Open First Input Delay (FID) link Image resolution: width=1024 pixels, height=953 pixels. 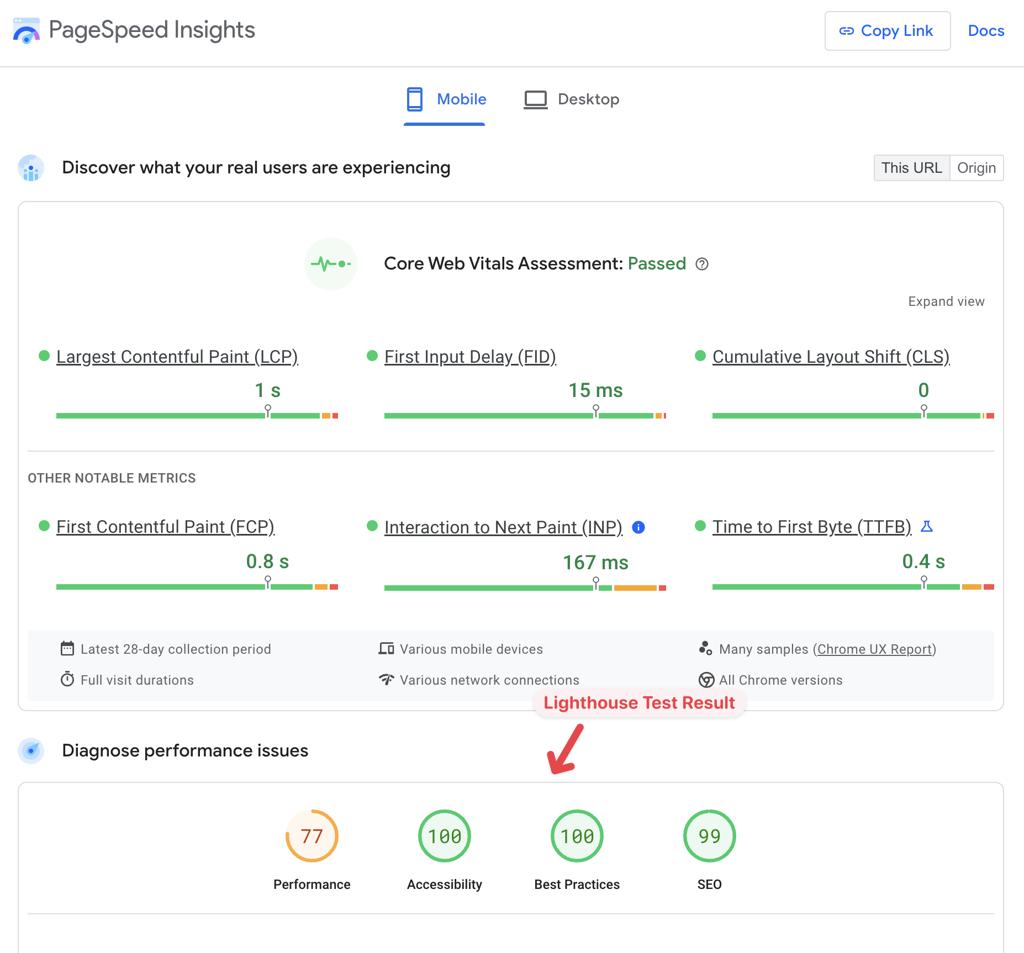click(470, 357)
